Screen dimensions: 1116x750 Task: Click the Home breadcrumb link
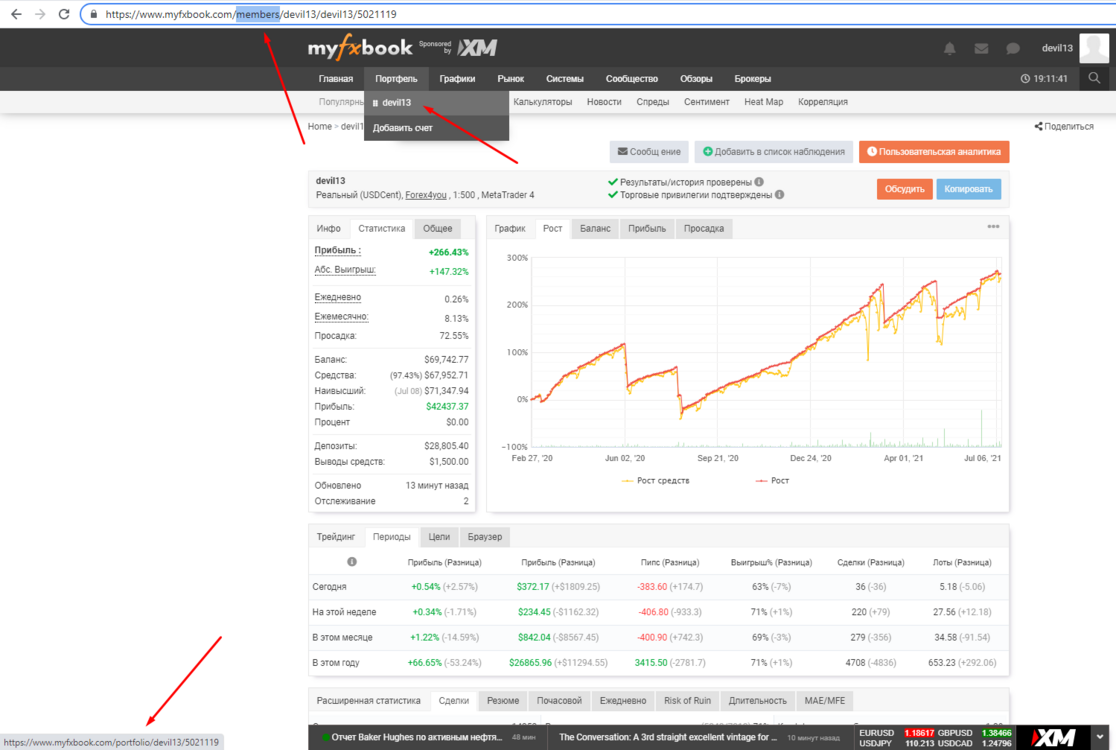tap(320, 126)
